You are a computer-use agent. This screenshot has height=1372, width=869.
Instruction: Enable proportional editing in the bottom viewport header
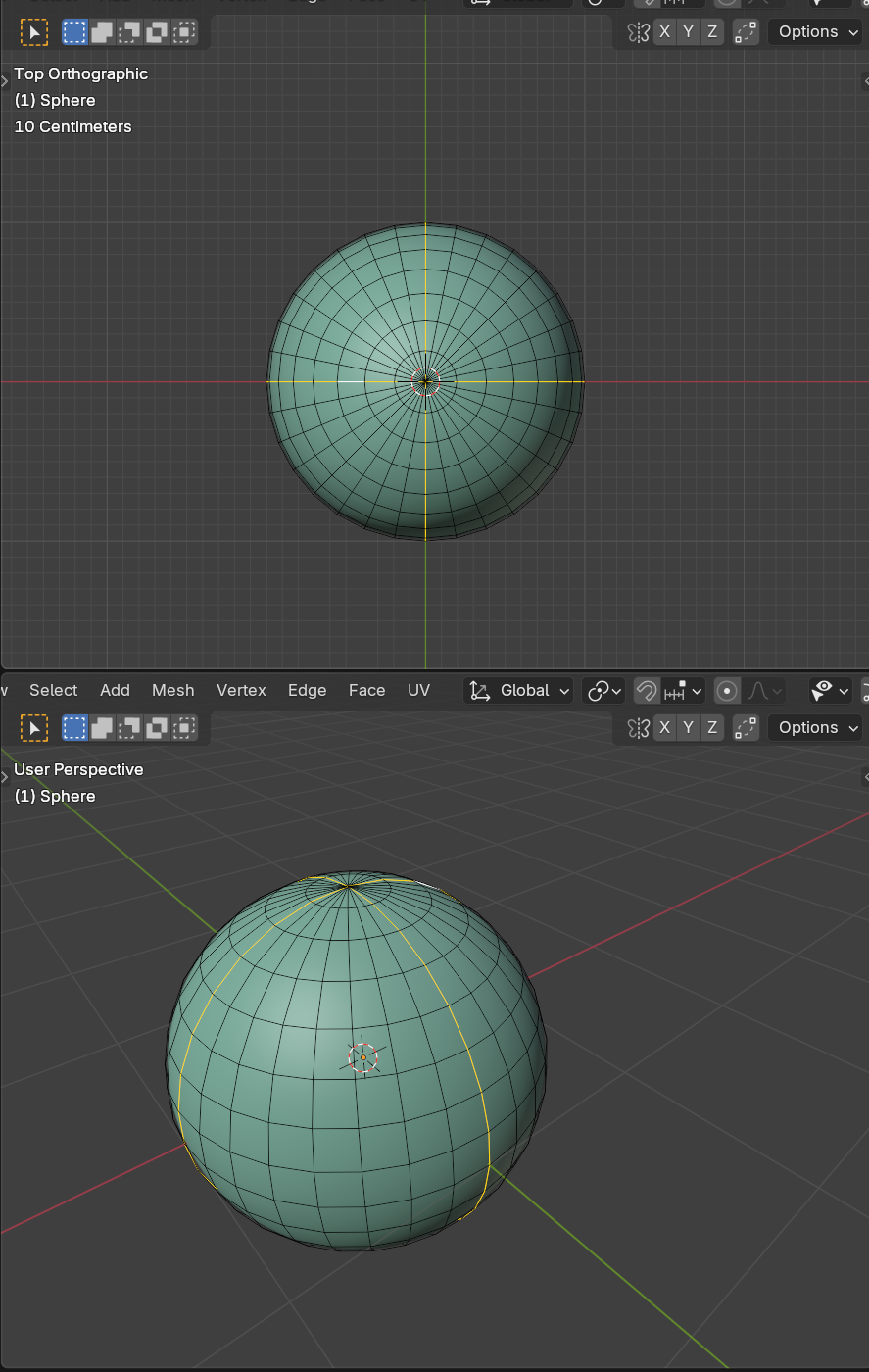[x=727, y=691]
